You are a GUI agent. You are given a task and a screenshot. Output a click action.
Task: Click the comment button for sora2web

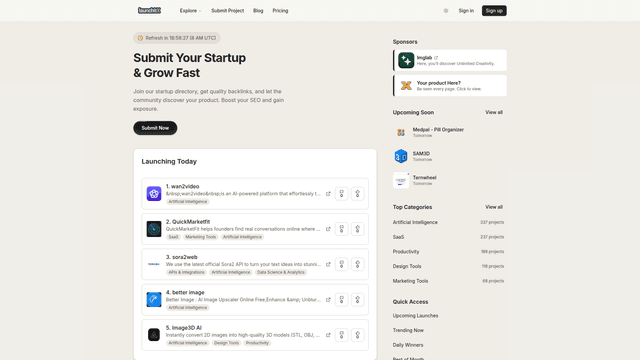point(342,264)
